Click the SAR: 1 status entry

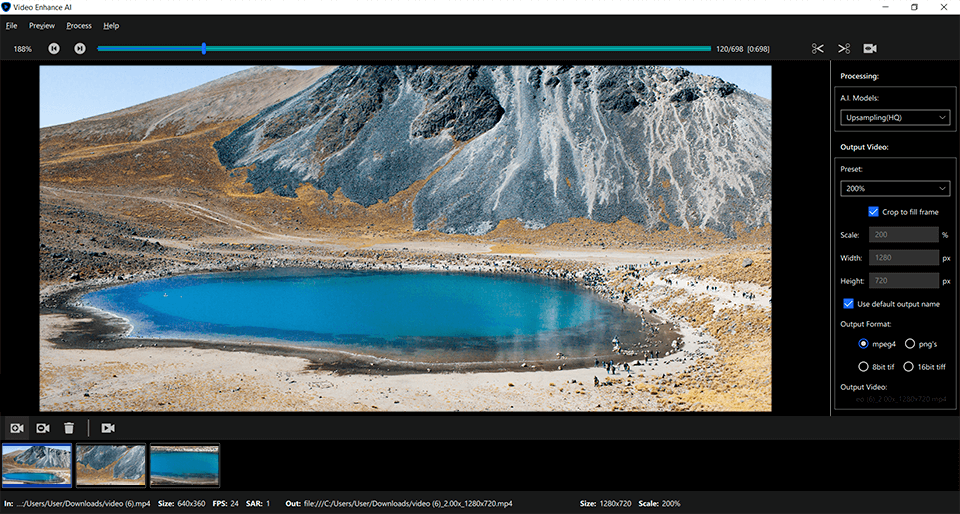[258, 504]
